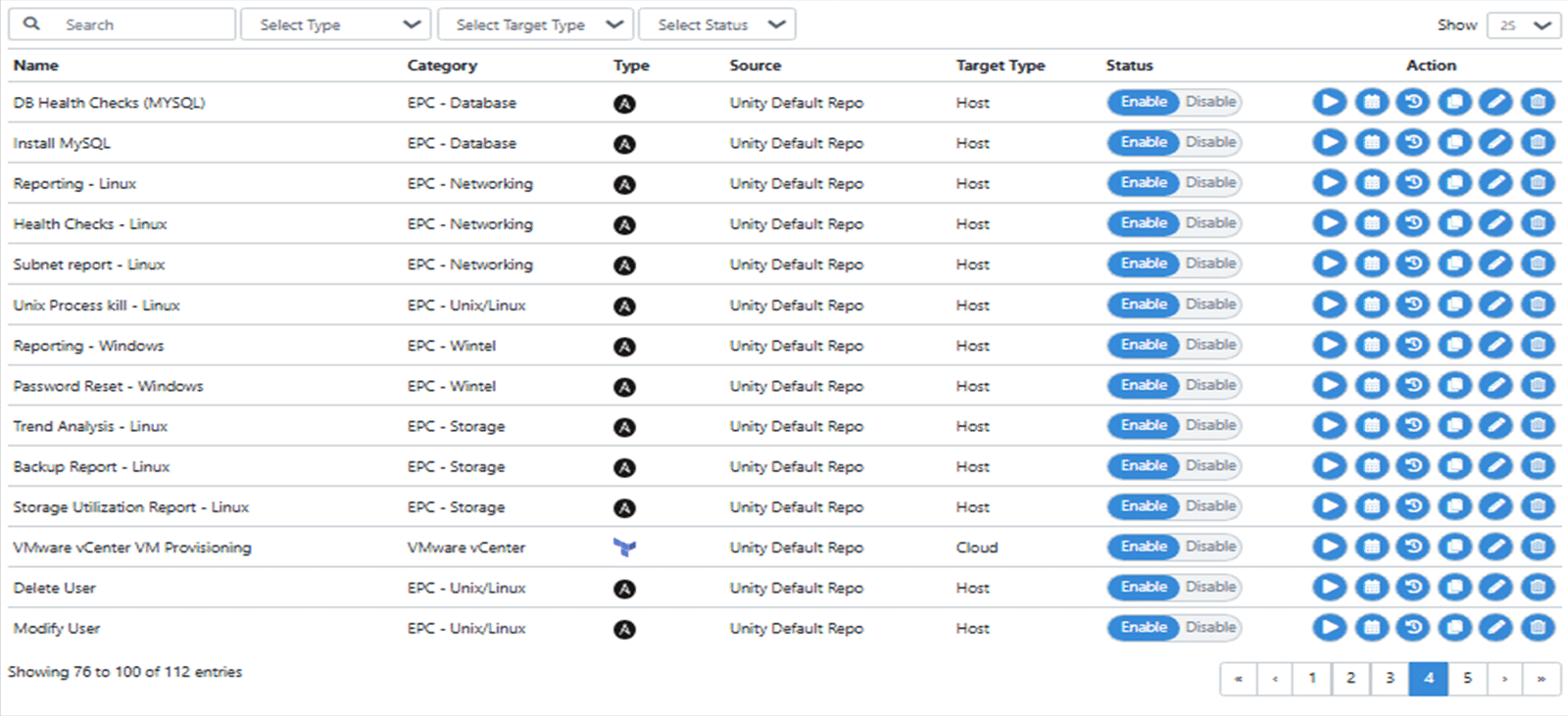Screen dimensions: 1568x716
Task: Run the DB Health Checks (MYSQL) script
Action: pyautogui.click(x=1329, y=102)
